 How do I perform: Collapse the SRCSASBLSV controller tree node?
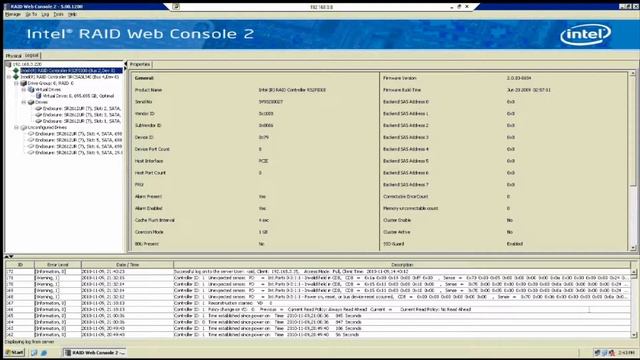click(x=9, y=77)
